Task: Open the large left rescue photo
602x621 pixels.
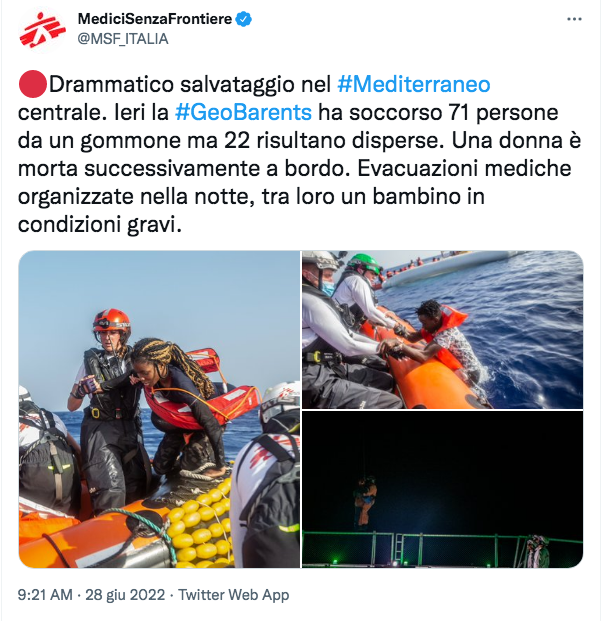Action: tap(159, 409)
